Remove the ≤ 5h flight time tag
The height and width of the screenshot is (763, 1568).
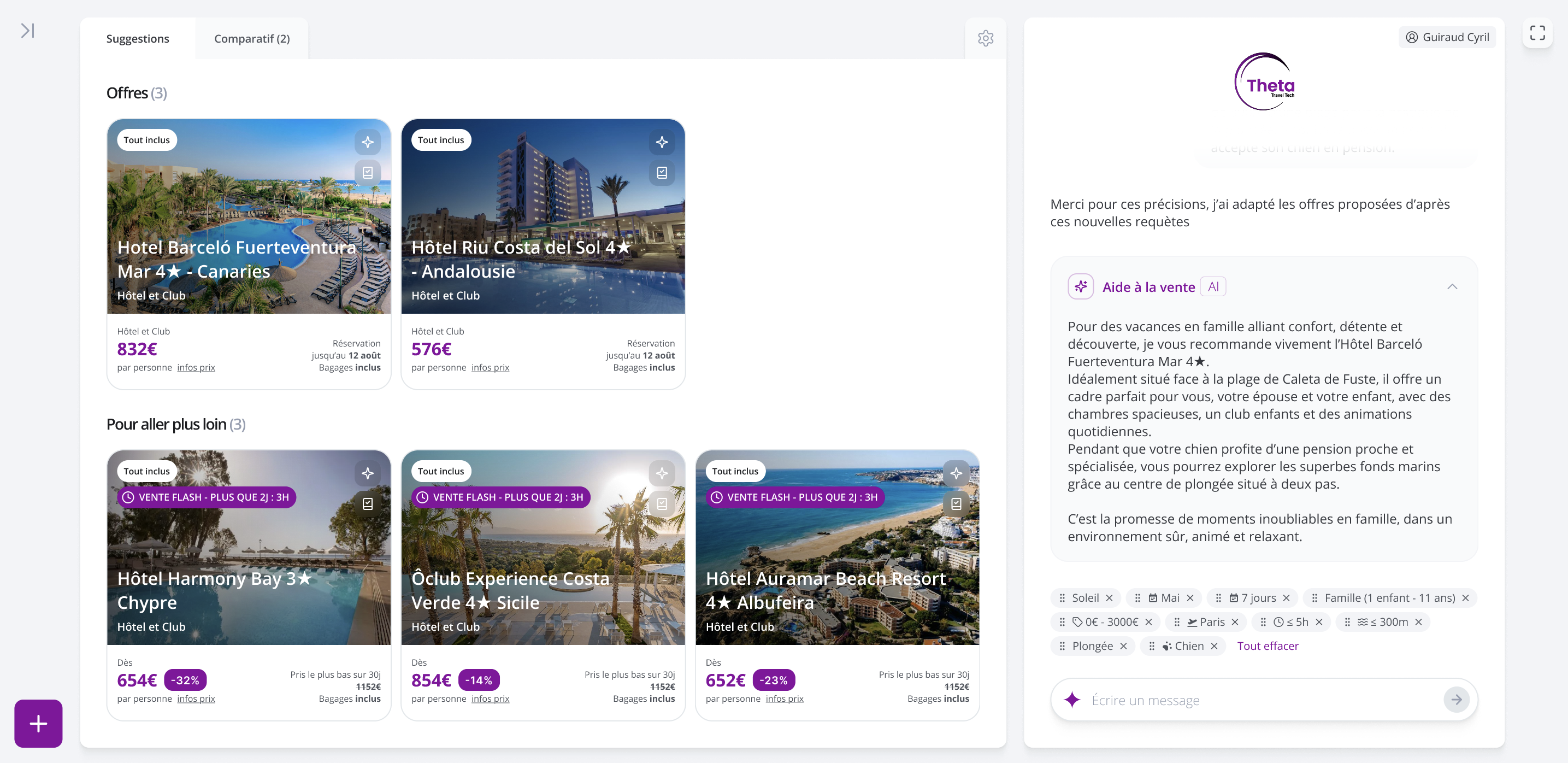(1319, 622)
